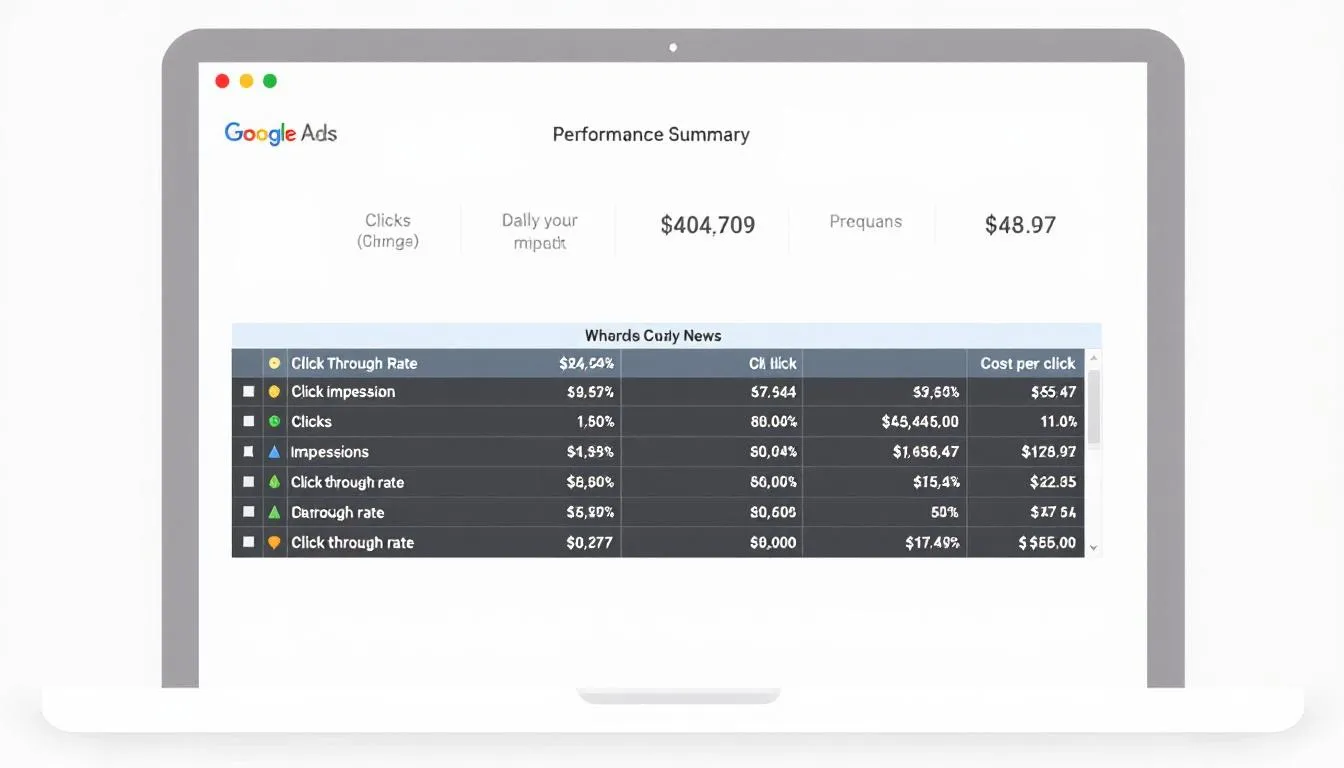Select Click through rate label in $0,277 row
Screen dimensions: 1344x768
coord(352,542)
